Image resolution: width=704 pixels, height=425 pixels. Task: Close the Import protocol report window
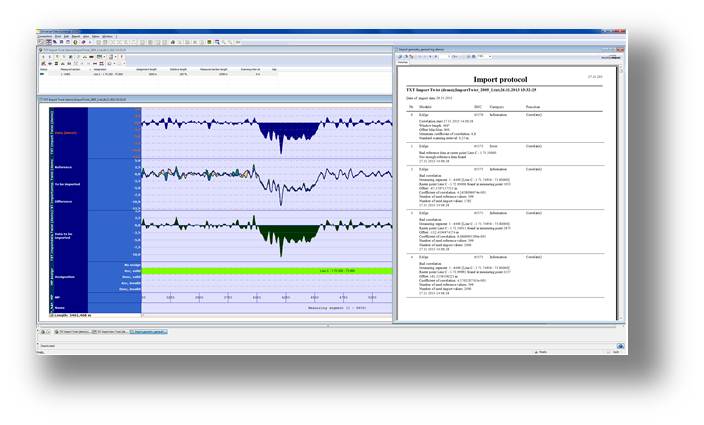tap(624, 49)
